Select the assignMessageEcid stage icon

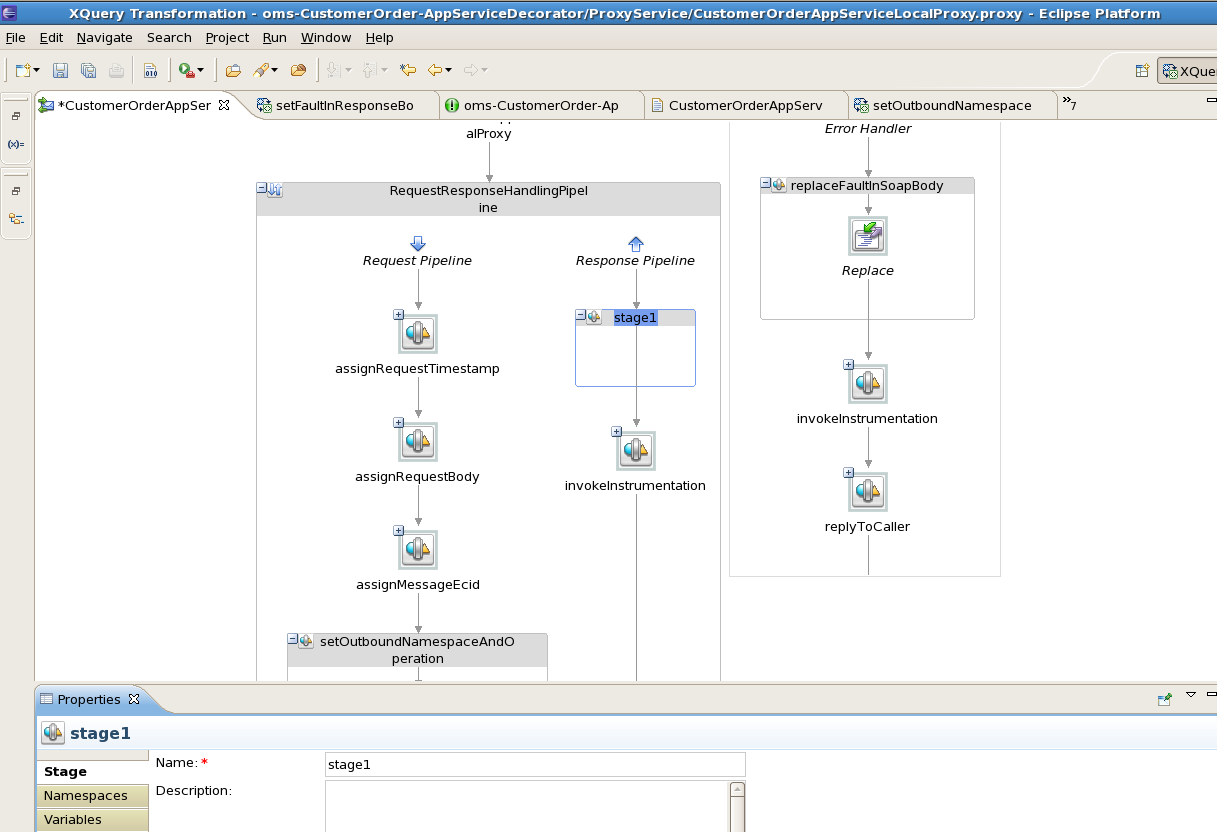[418, 549]
